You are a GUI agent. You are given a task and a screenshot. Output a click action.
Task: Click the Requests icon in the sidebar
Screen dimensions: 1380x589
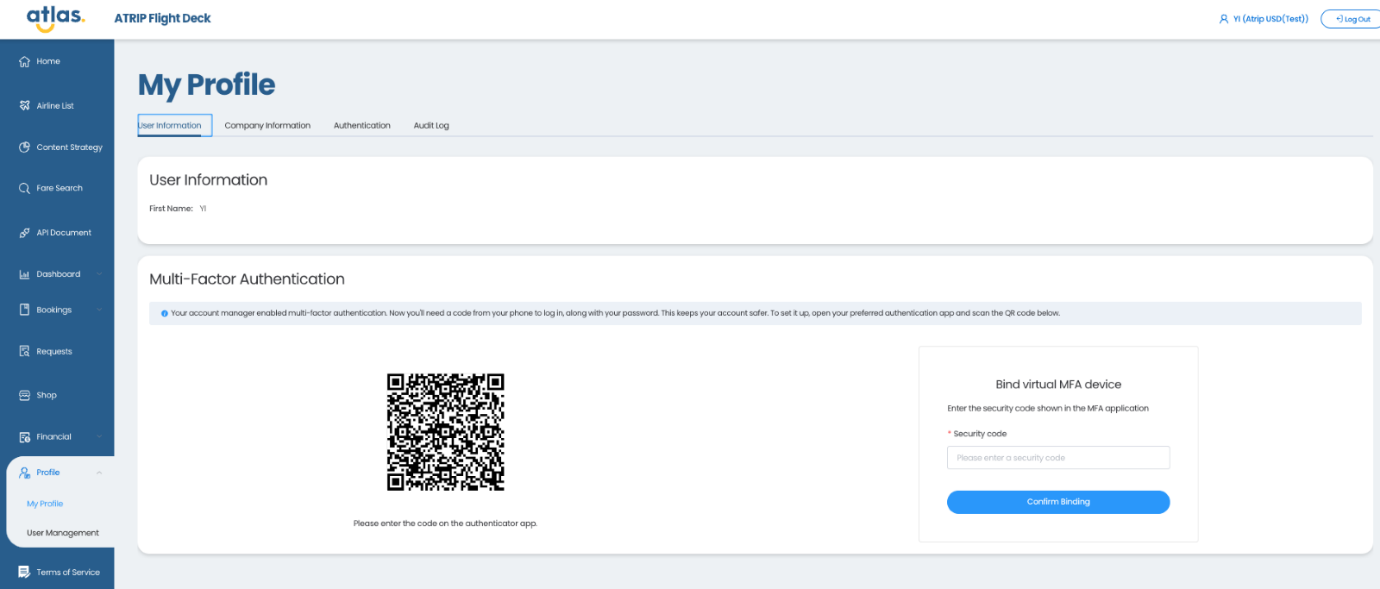click(25, 351)
